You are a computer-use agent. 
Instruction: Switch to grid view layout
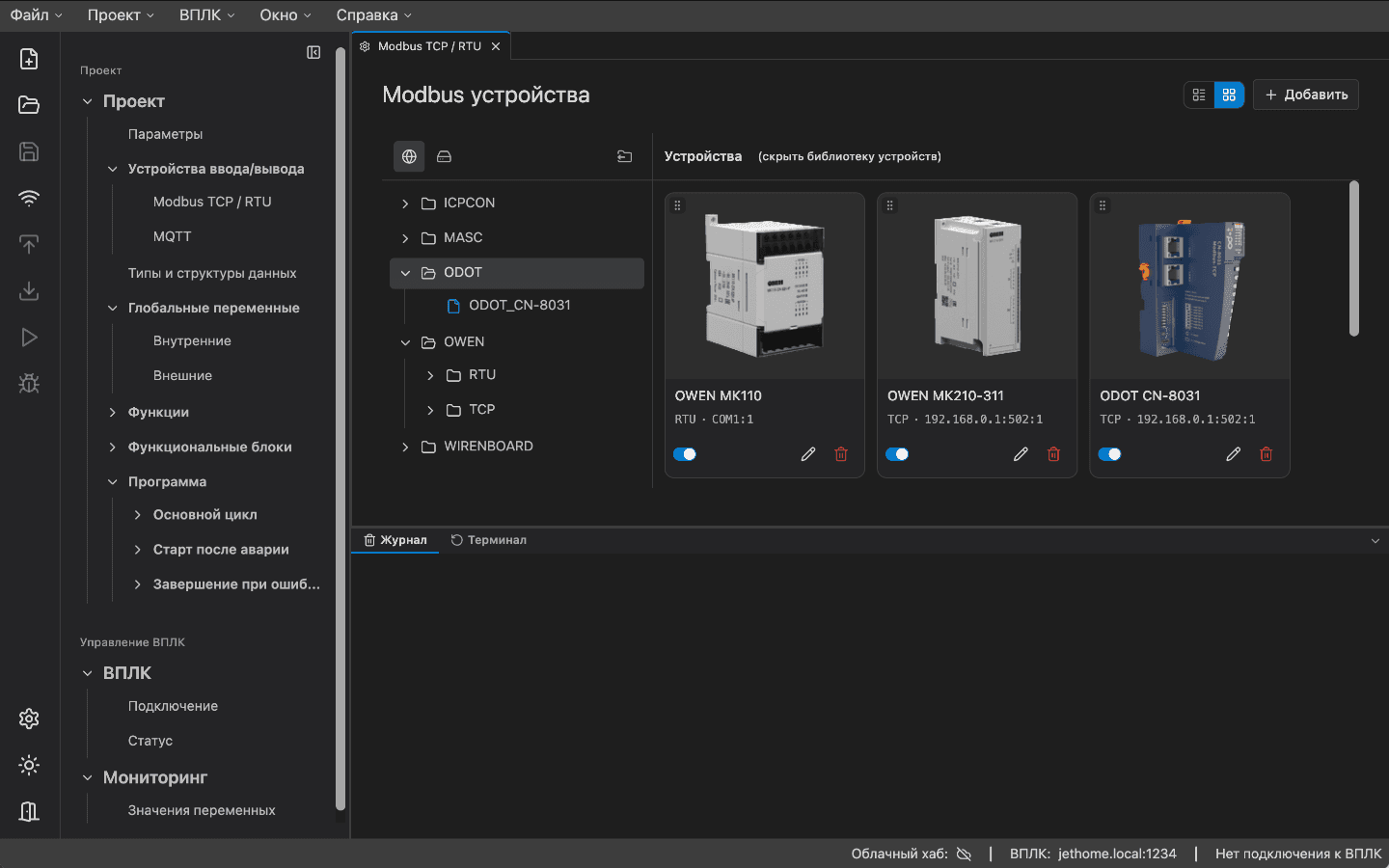(x=1229, y=95)
